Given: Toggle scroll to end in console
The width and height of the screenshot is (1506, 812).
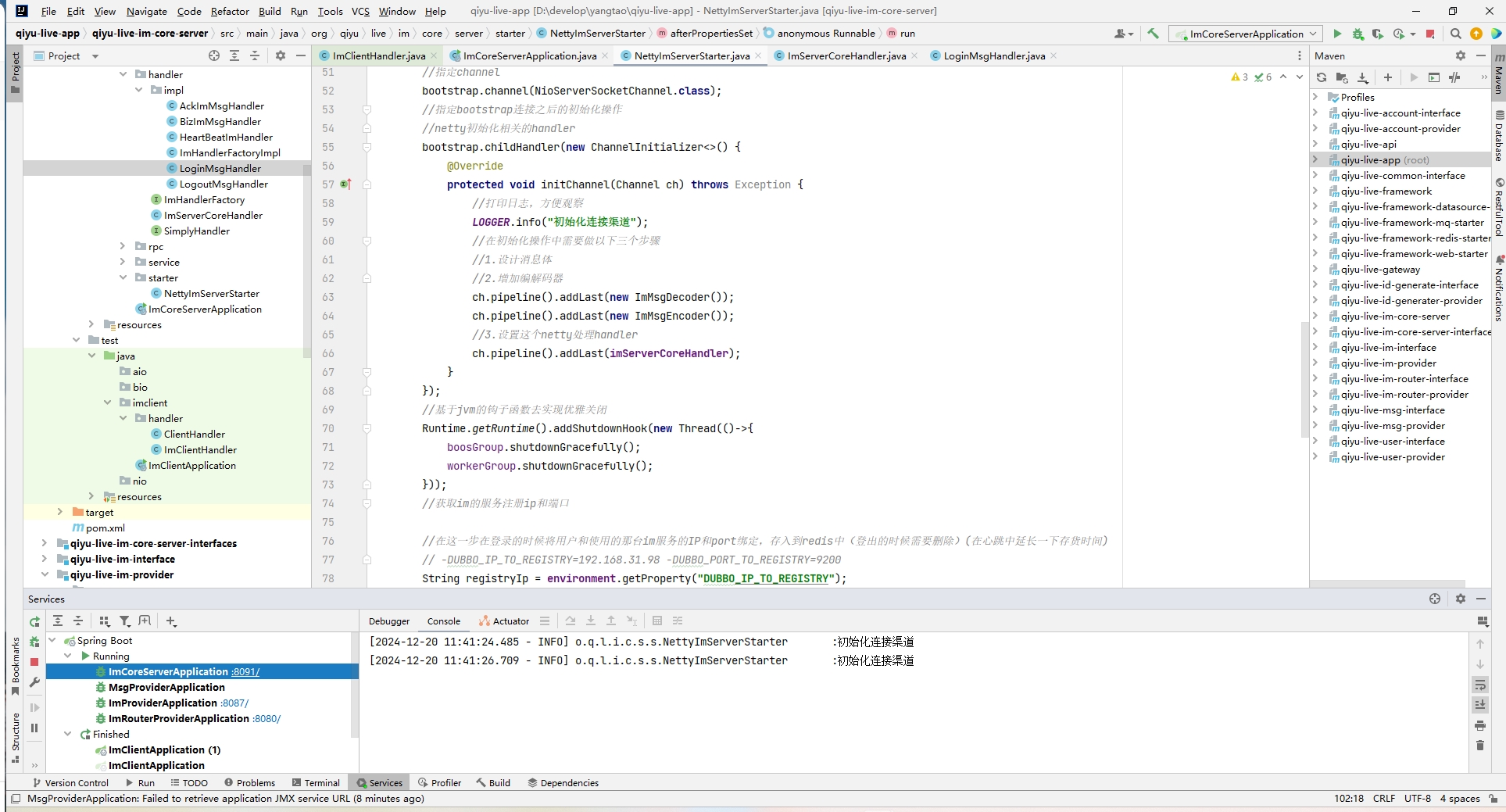Looking at the screenshot, I should 1479,705.
